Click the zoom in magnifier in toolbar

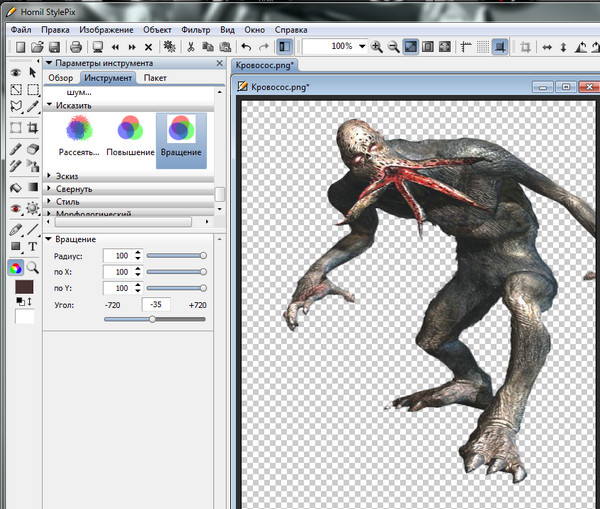(x=378, y=47)
